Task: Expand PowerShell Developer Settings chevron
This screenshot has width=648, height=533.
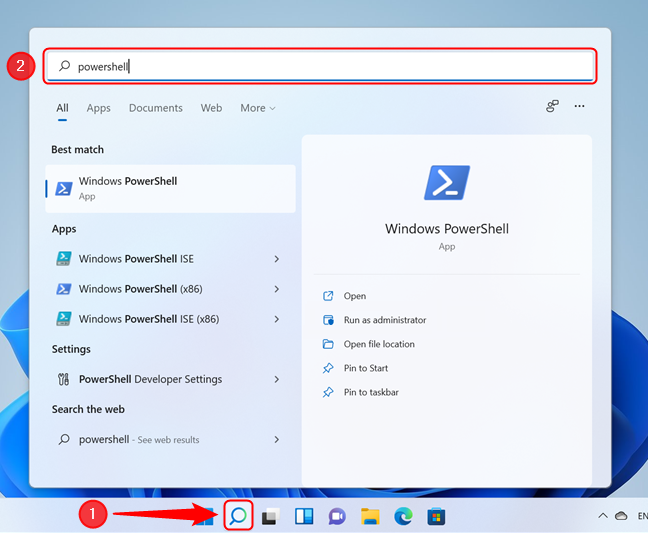Action: coord(277,379)
